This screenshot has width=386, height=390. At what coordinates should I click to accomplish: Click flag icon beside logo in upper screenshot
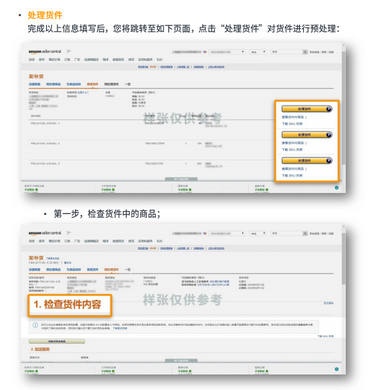[x=69, y=51]
